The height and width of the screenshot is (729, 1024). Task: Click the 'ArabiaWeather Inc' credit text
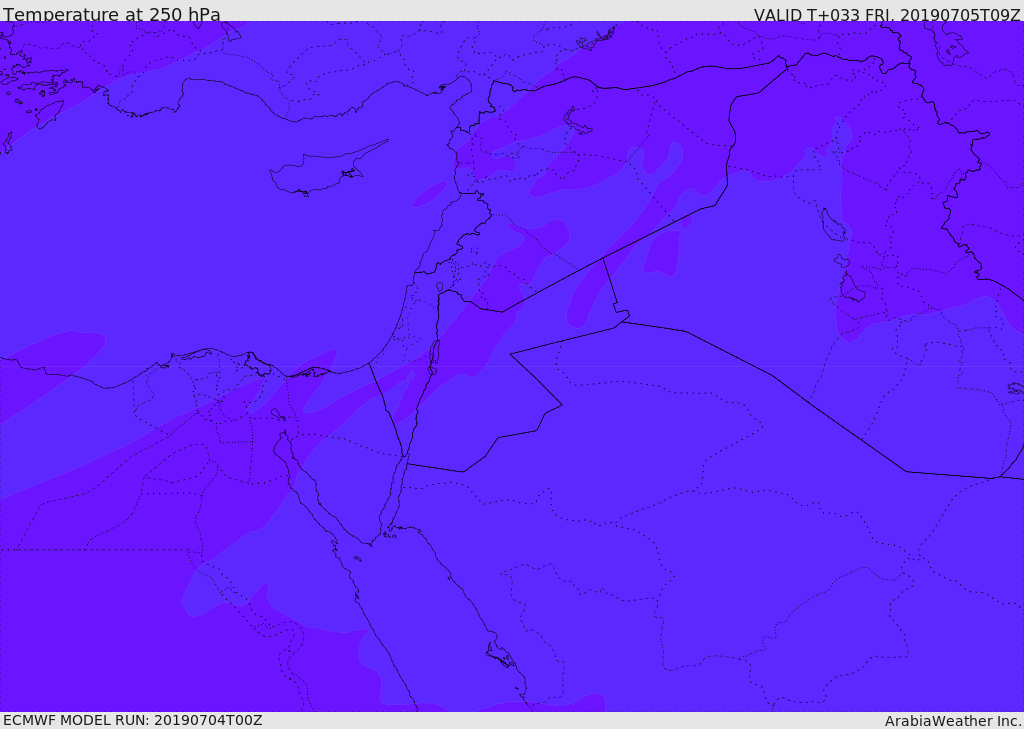(953, 721)
